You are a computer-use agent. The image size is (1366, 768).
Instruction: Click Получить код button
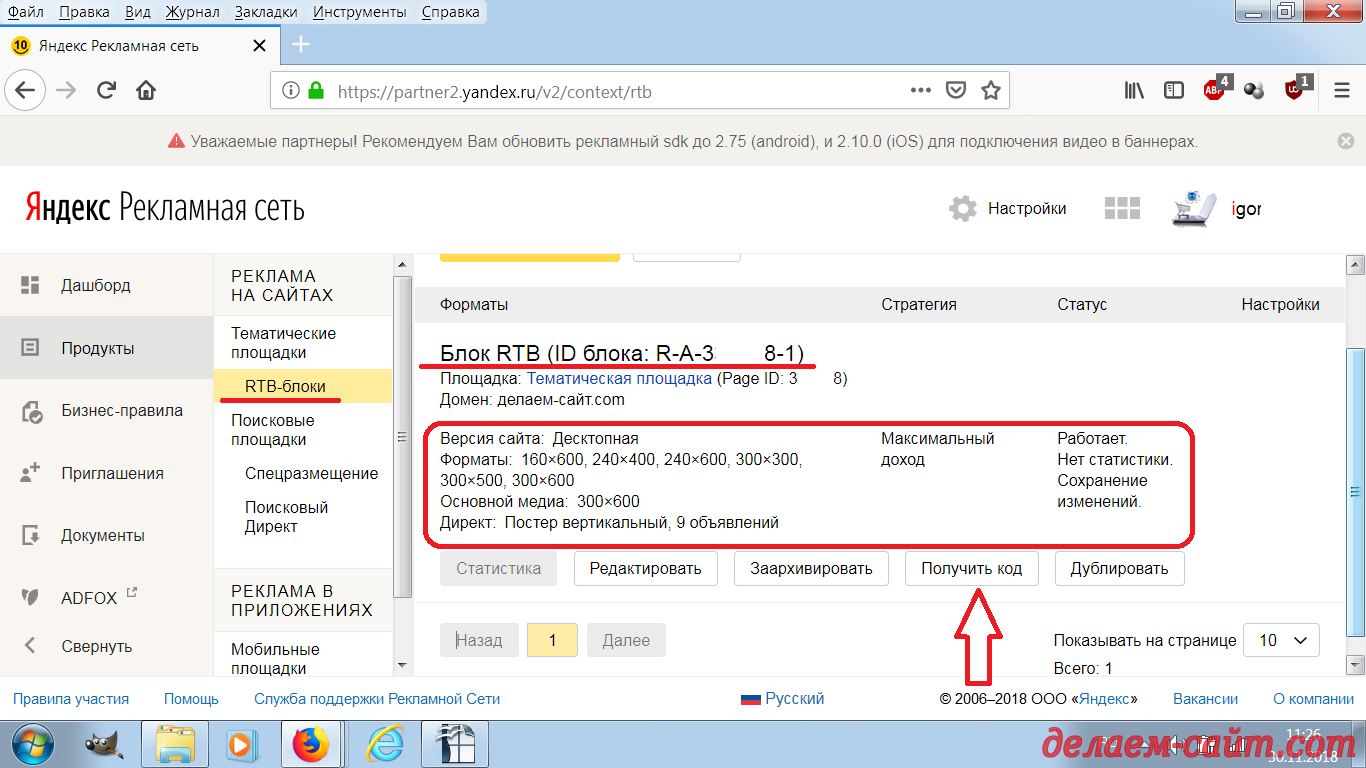[972, 568]
